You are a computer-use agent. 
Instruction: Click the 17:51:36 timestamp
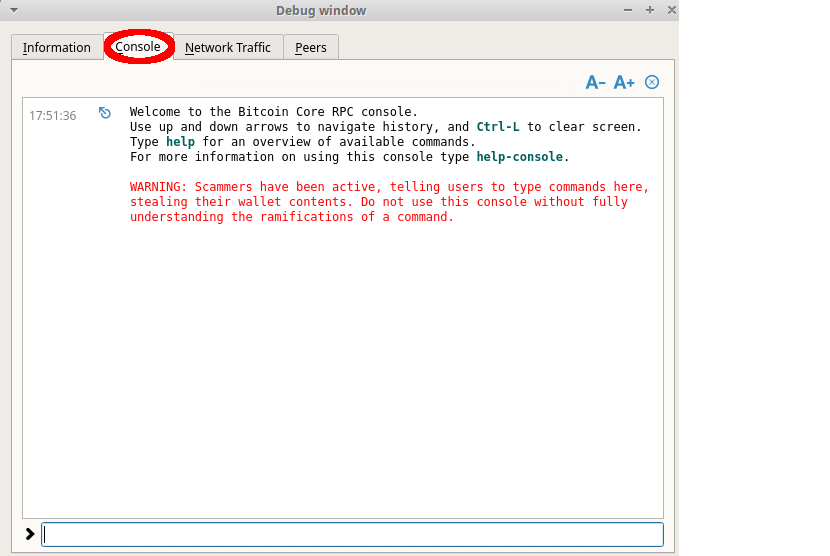tap(53, 115)
